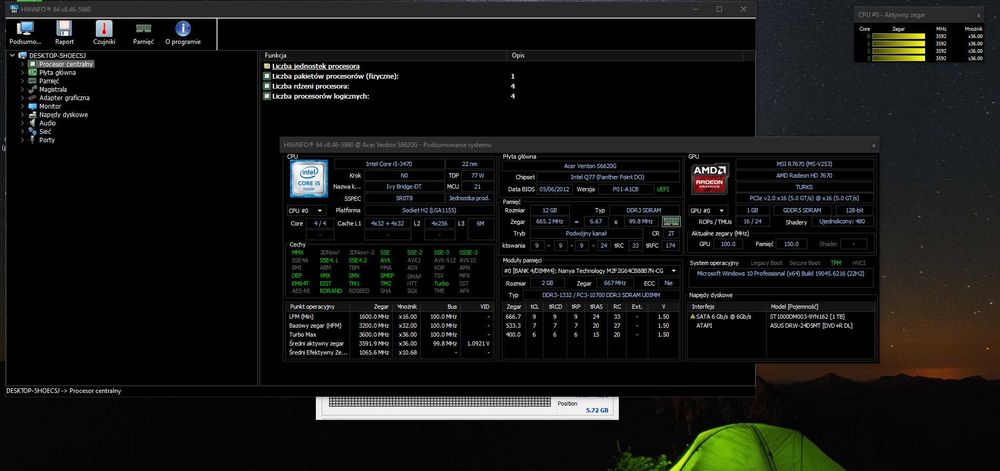Screen dimensions: 1000x471
Task: Select the Audio tree item
Action: point(48,123)
